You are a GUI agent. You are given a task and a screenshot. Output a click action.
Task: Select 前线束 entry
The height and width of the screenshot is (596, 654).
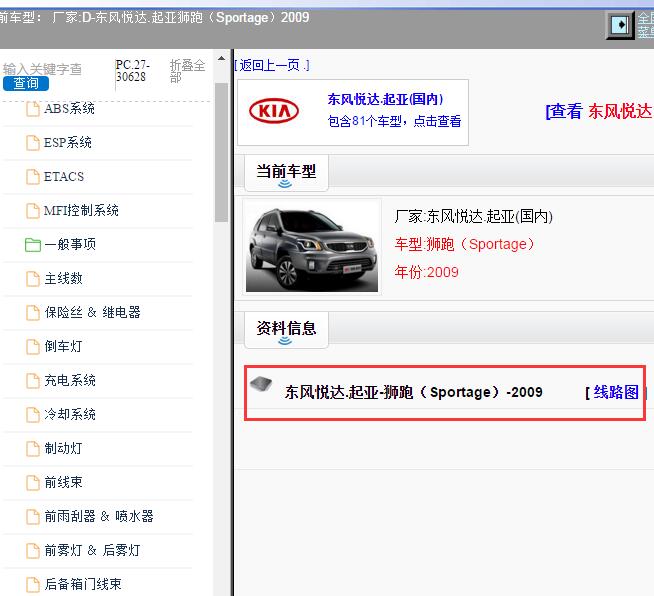pos(63,483)
